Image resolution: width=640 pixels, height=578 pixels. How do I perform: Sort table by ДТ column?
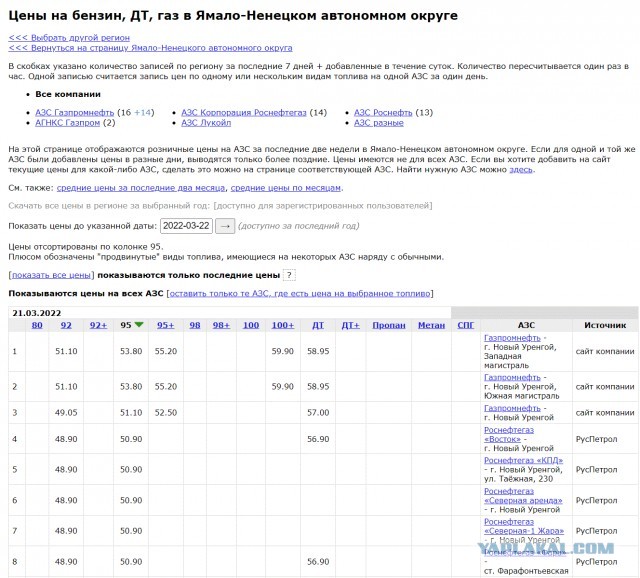pos(318,325)
